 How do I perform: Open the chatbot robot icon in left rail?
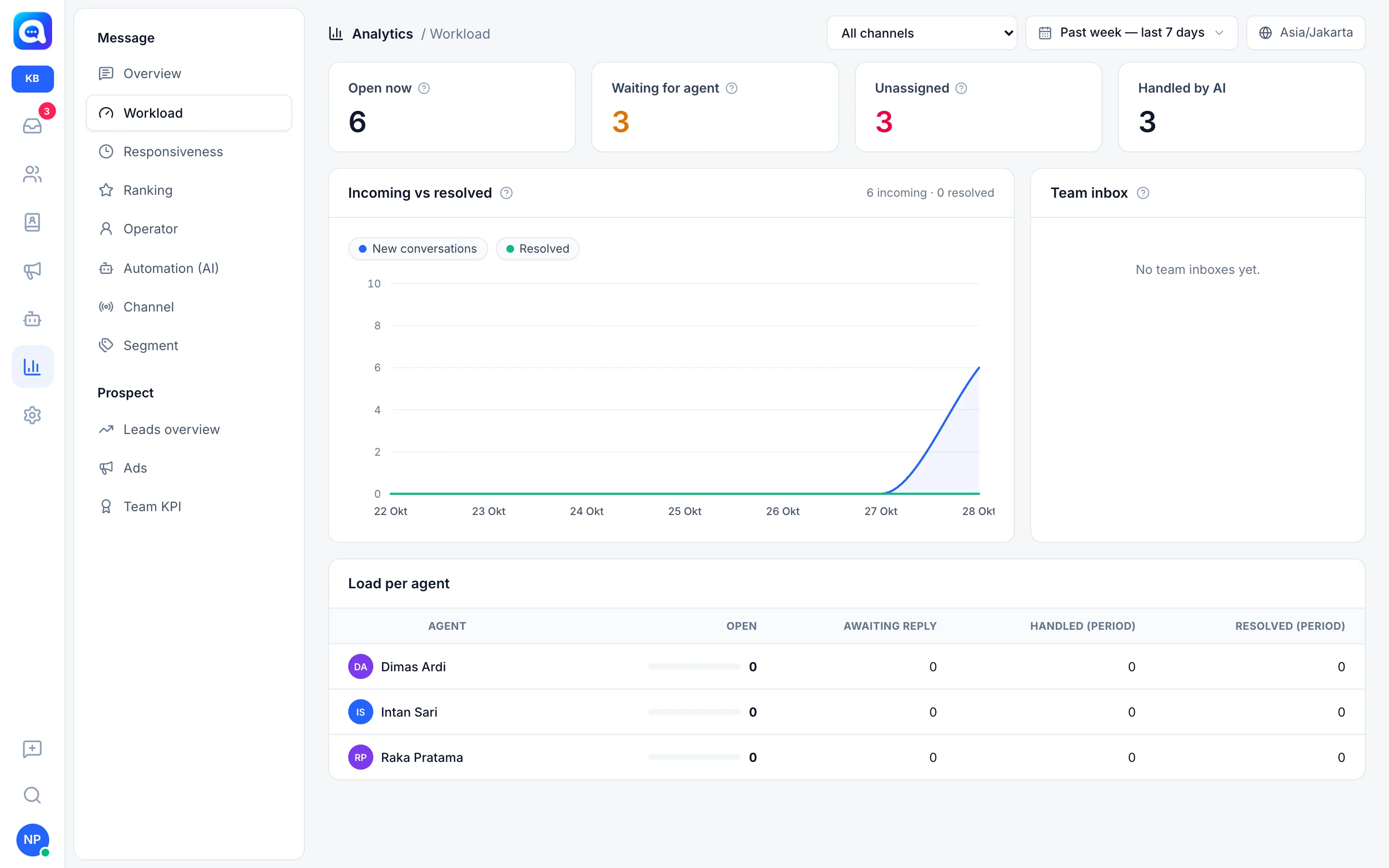coord(32,319)
